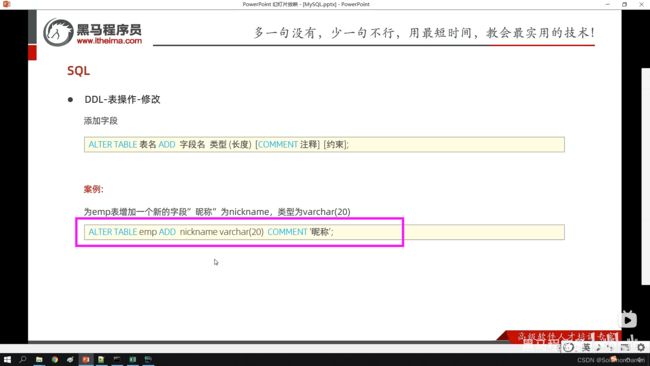Open taskbar search magnifier
This screenshot has width=650, height=366.
point(23,359)
